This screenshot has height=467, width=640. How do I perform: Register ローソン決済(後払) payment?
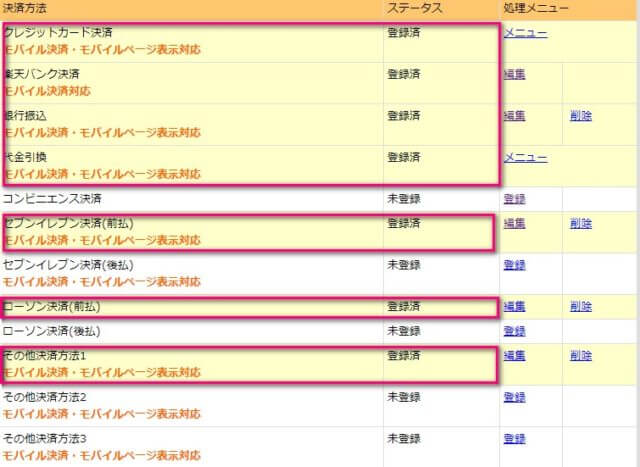click(x=514, y=331)
